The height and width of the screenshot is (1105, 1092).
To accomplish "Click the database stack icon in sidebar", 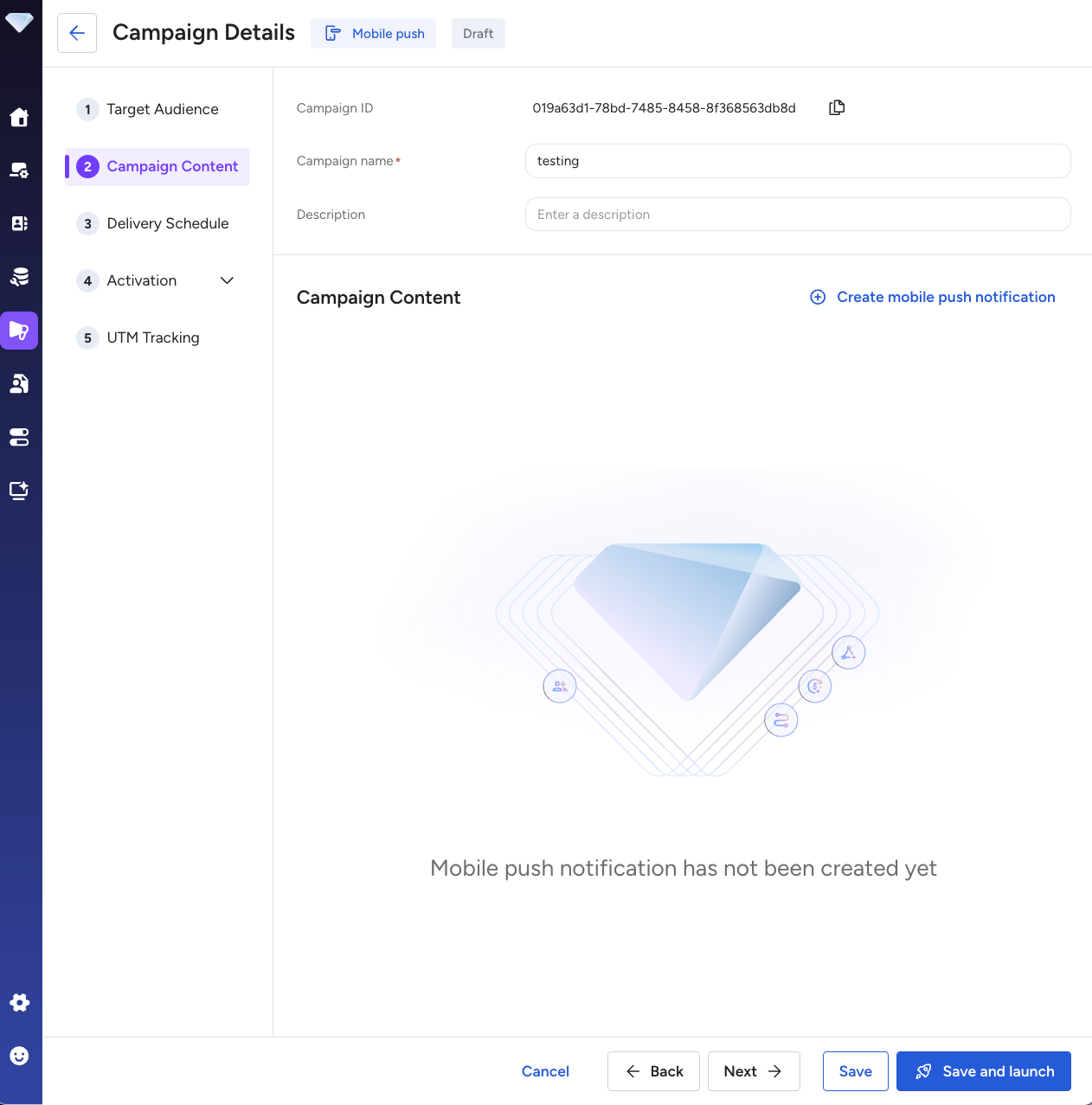I will click(x=19, y=277).
